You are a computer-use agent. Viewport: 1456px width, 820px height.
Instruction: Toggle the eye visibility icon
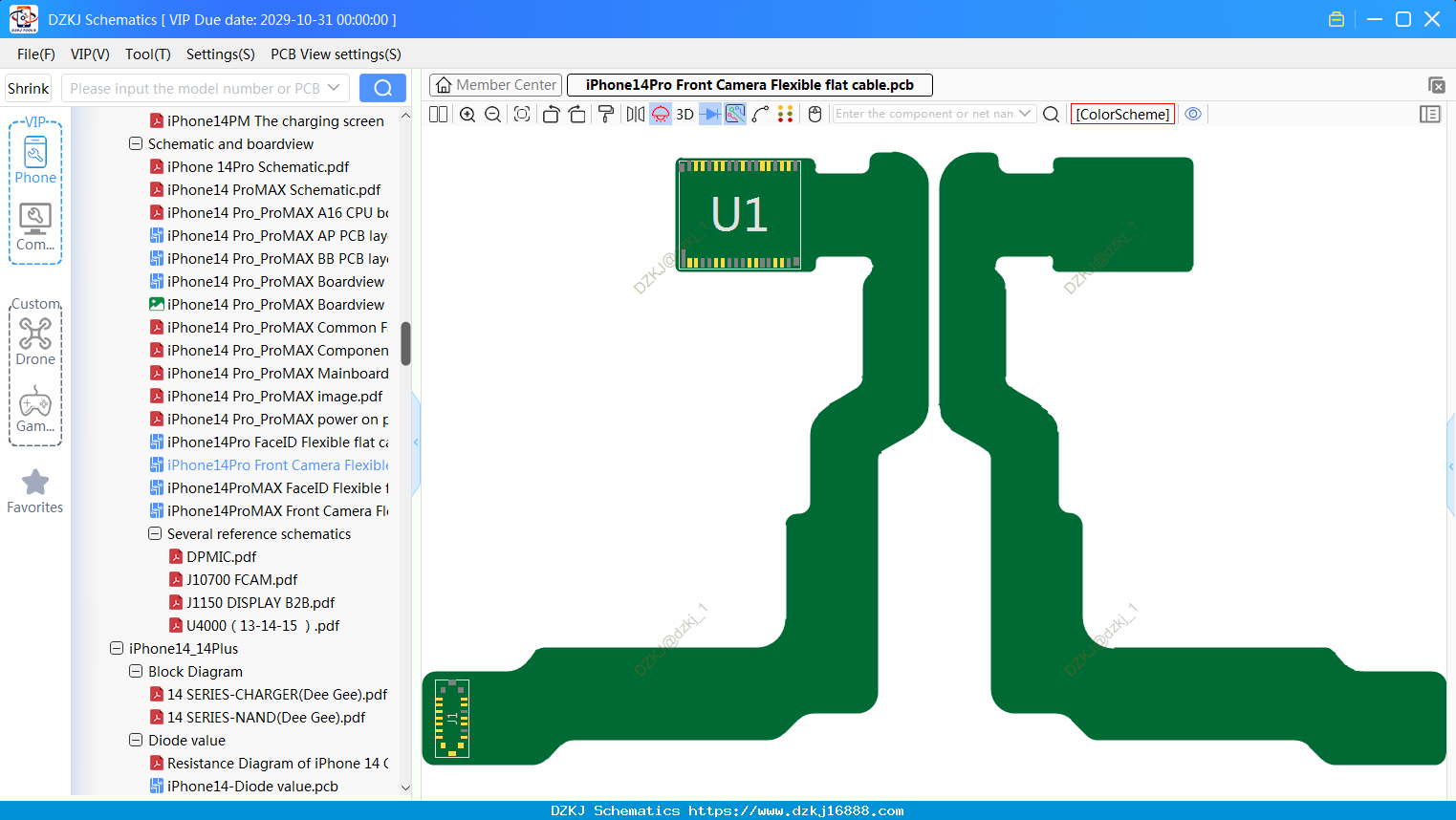tap(1193, 114)
